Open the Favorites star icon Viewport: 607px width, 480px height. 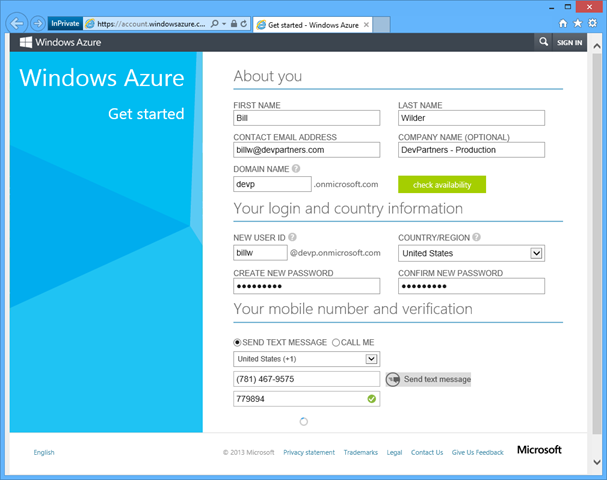(578, 22)
